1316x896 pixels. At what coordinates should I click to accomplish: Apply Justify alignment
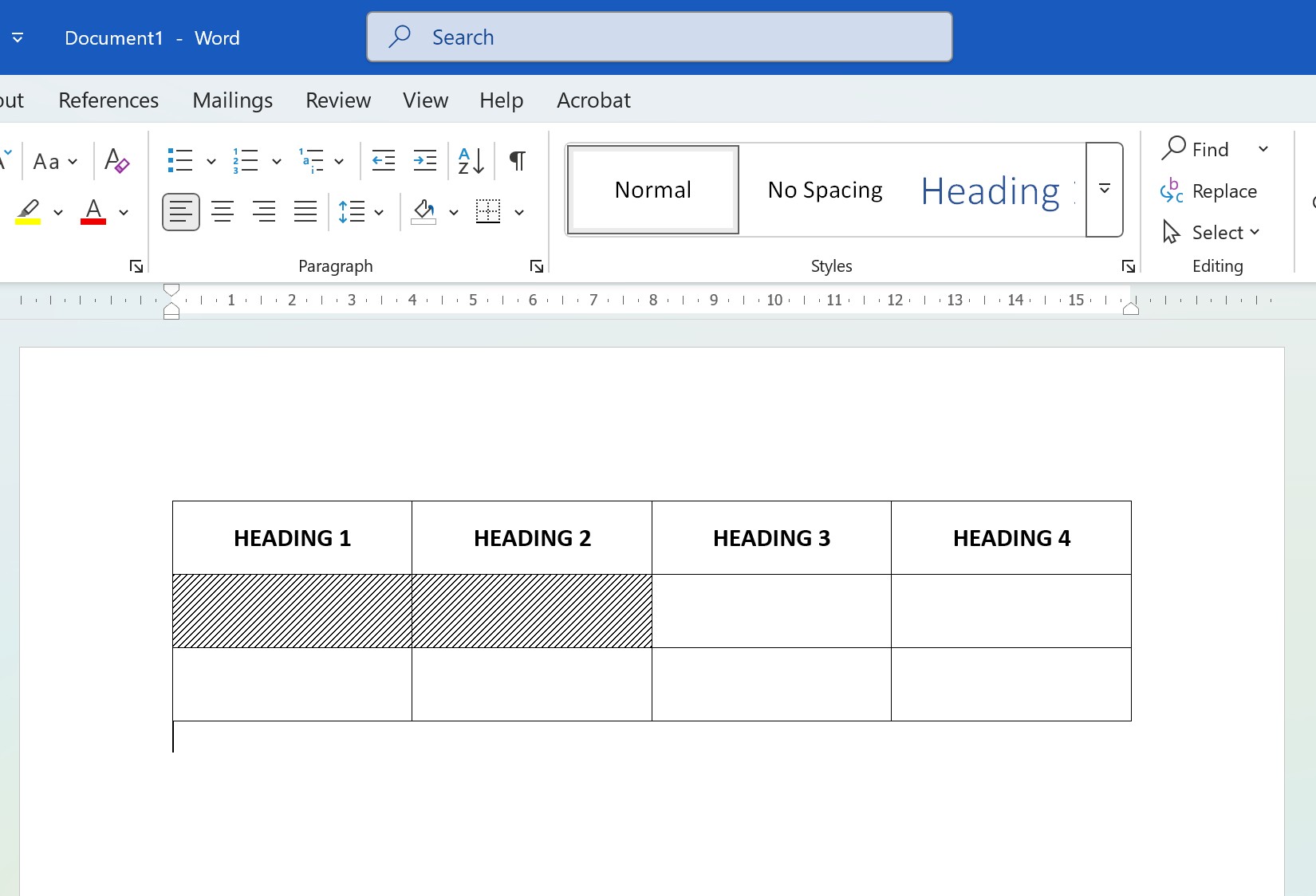305,212
